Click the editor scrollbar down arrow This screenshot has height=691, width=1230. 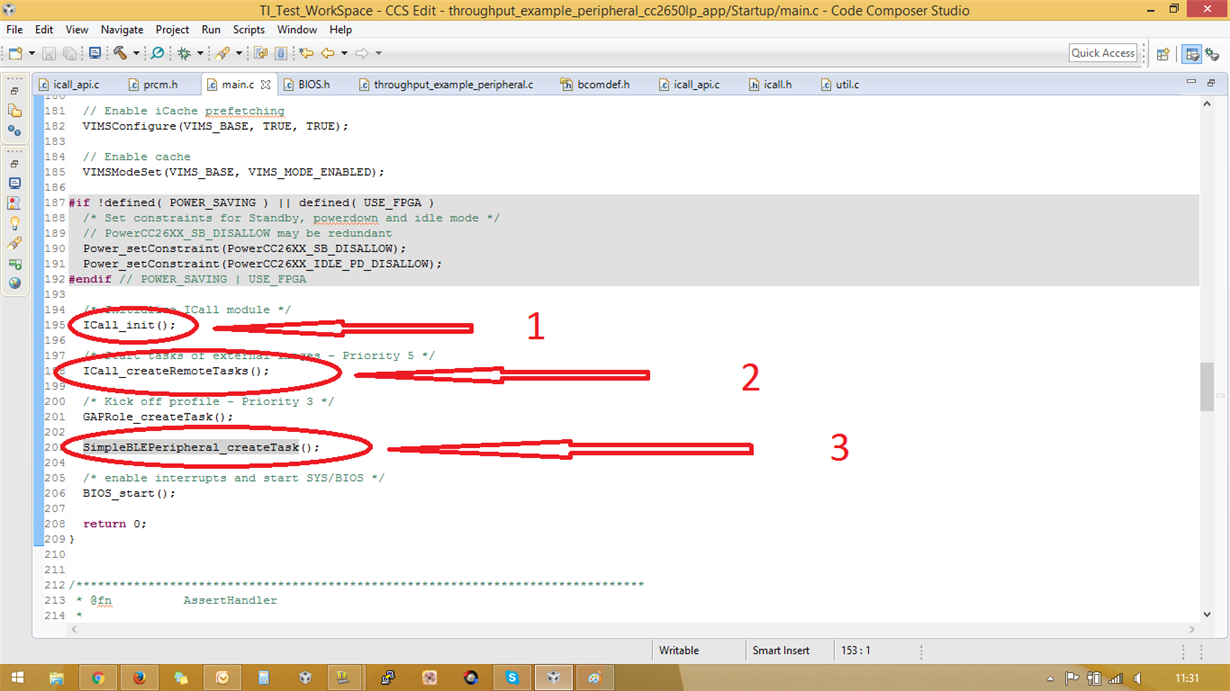pos(1207,613)
